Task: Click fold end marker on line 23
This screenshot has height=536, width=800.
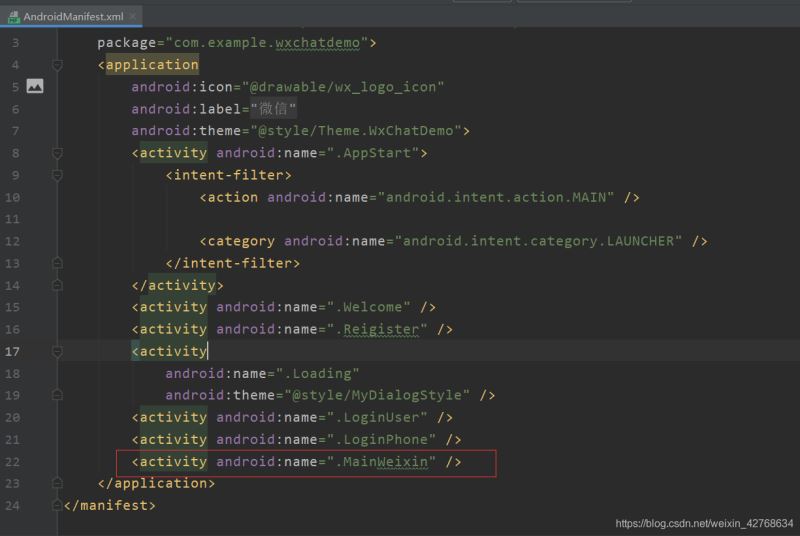Action: (57, 483)
